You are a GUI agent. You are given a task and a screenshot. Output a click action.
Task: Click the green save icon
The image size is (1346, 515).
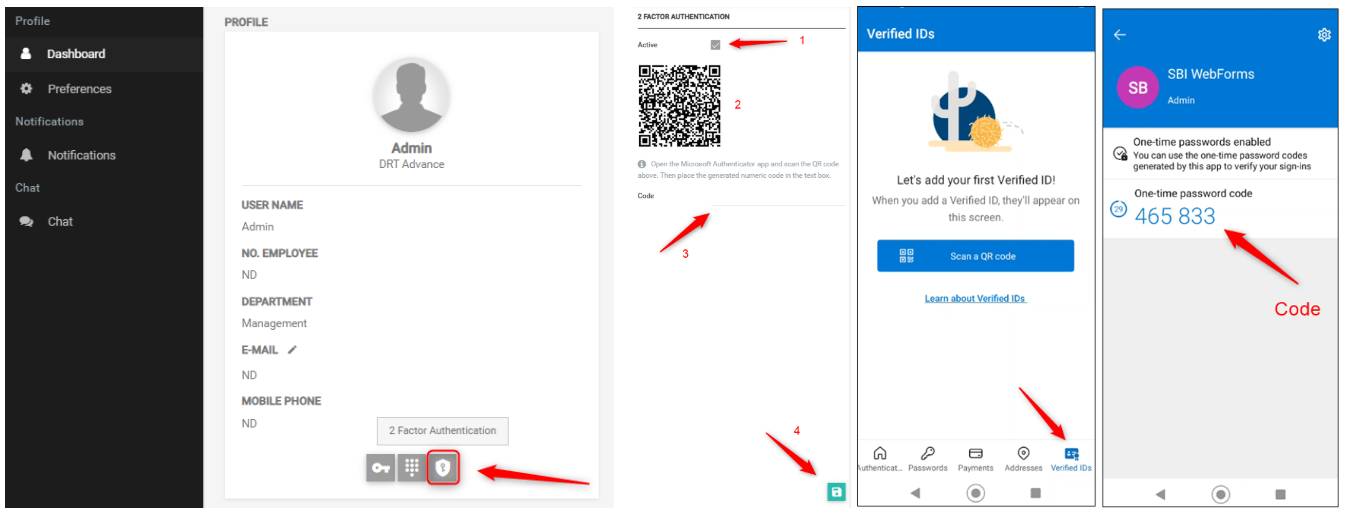836,492
